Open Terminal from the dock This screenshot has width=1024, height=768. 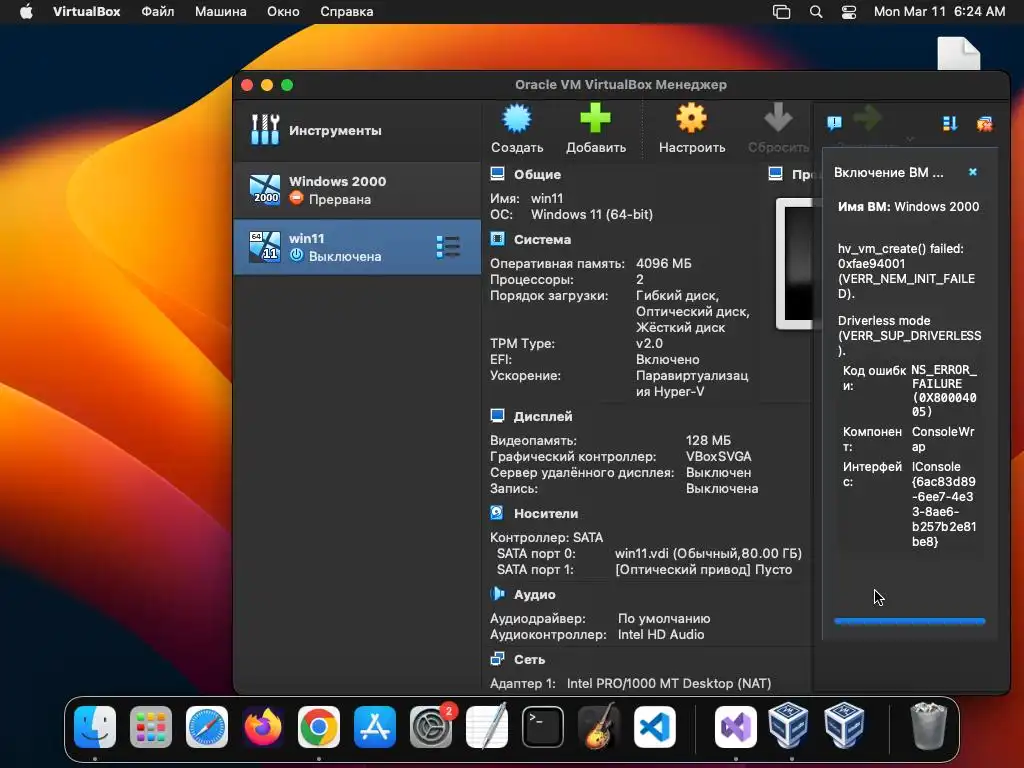[543, 727]
